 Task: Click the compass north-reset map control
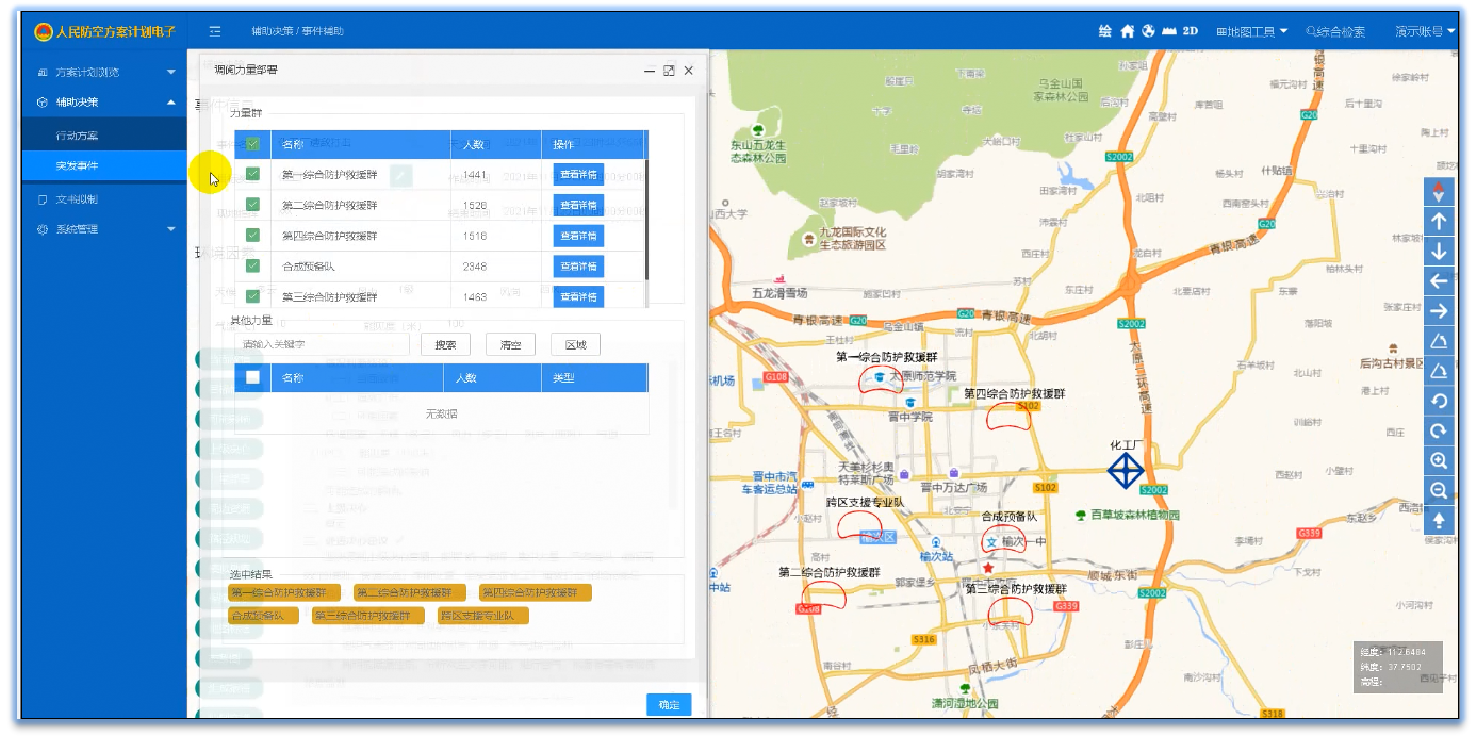point(1439,192)
